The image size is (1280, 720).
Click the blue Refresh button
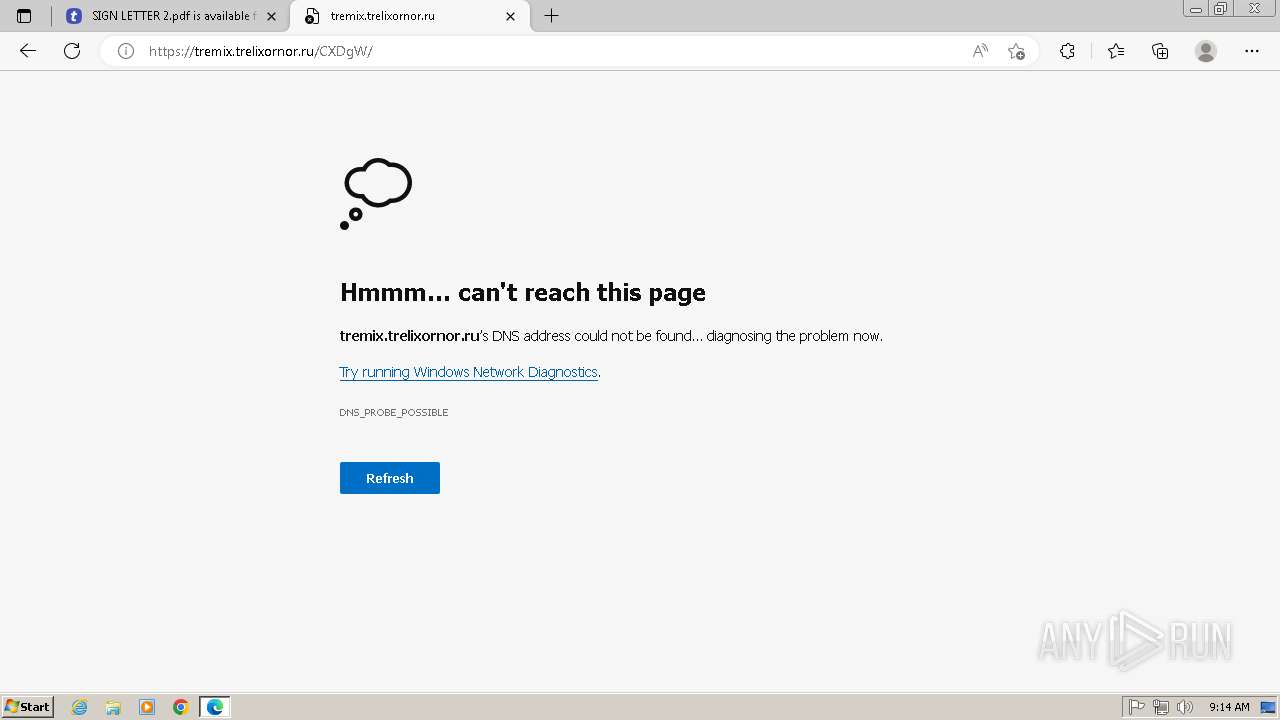(390, 478)
